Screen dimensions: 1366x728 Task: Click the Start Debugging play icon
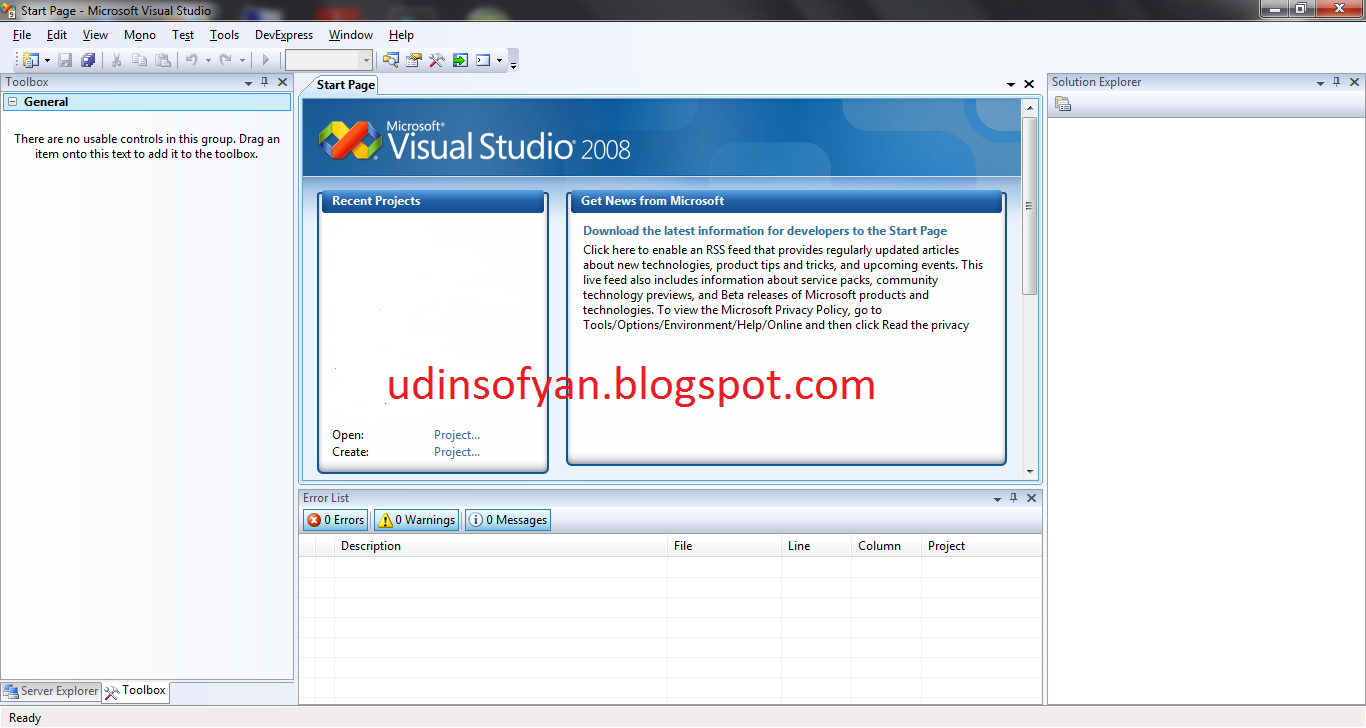tap(266, 60)
